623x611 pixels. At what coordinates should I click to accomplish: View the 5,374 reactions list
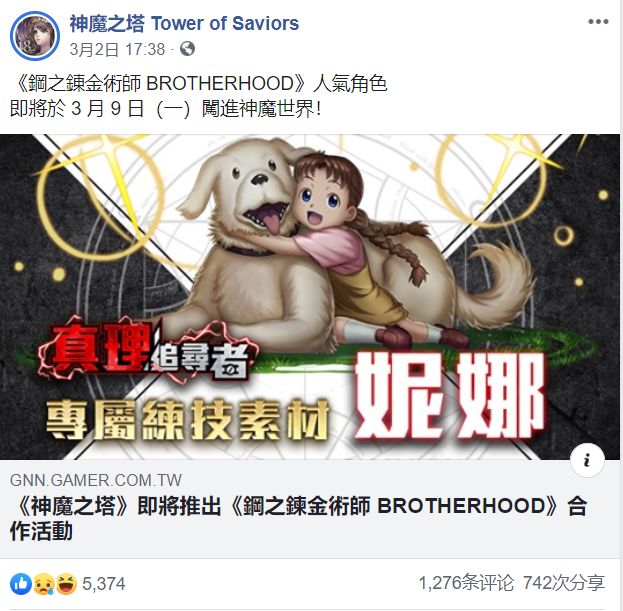pos(104,584)
